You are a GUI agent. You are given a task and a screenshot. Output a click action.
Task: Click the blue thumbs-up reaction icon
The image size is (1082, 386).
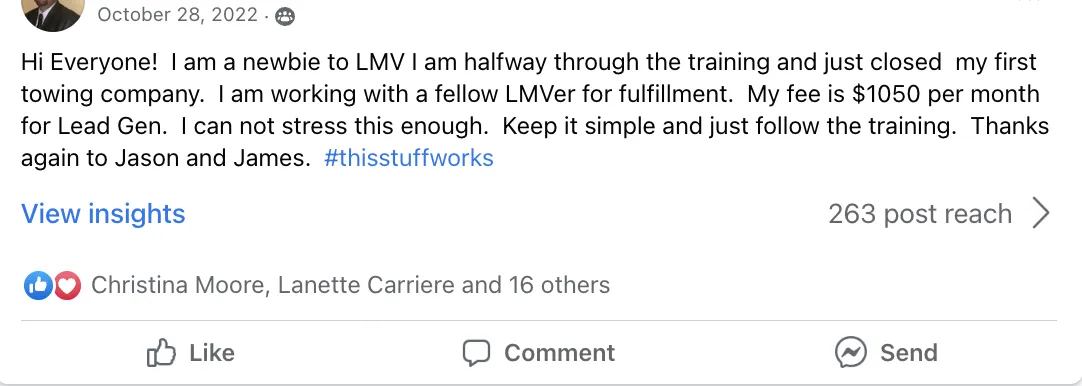[x=38, y=285]
